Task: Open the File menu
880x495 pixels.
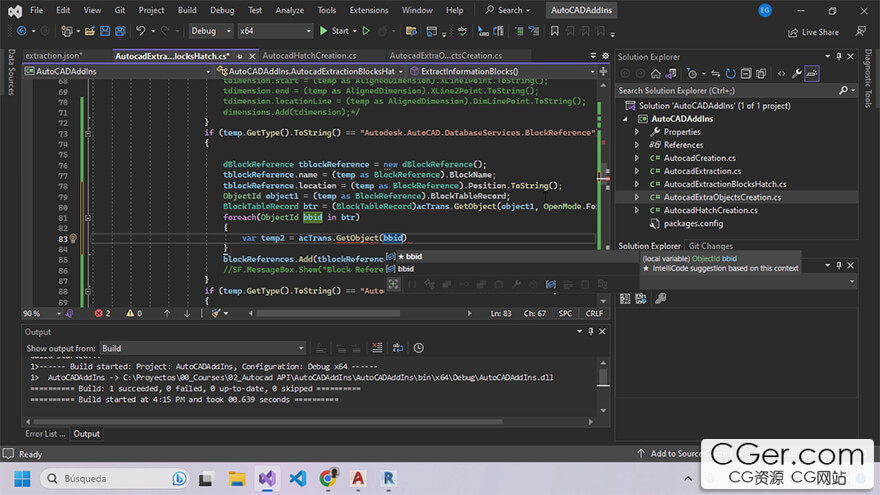Action: pos(36,10)
